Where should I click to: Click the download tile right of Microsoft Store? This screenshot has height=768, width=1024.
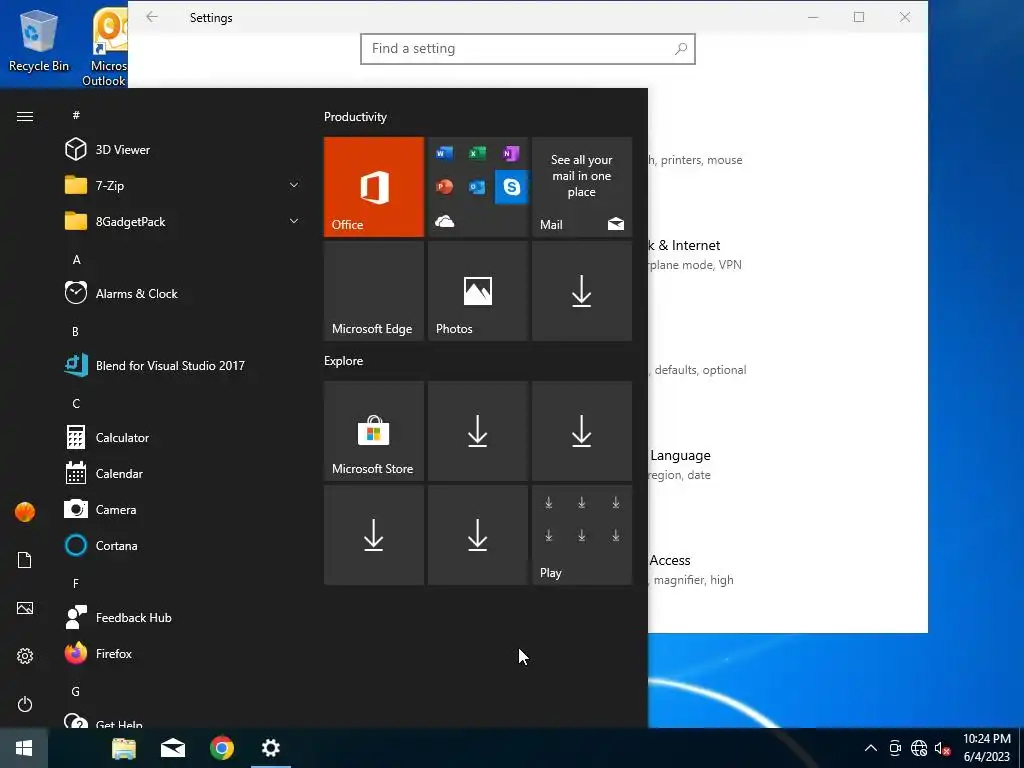[477, 431]
